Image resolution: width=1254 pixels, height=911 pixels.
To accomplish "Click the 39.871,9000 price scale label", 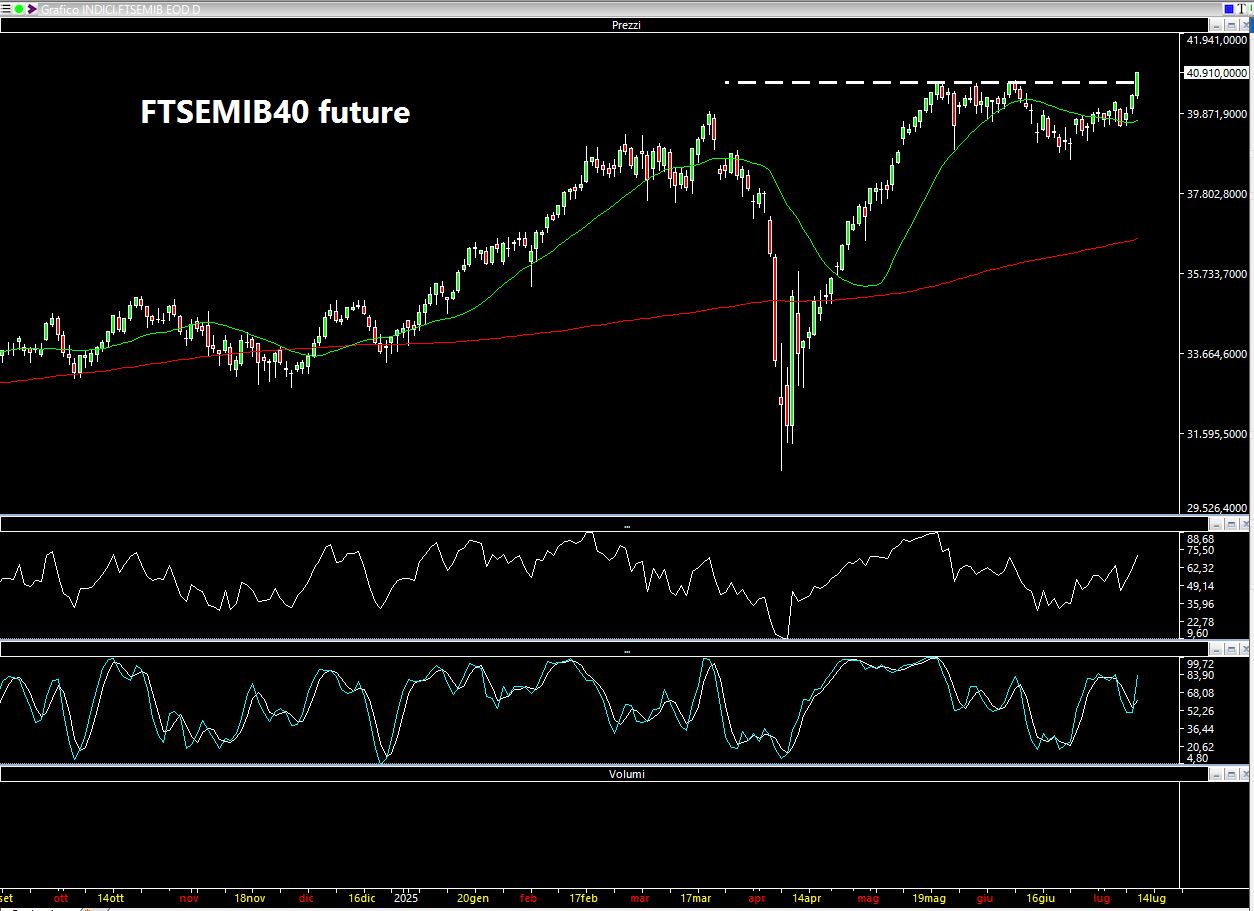I will coord(1215,114).
